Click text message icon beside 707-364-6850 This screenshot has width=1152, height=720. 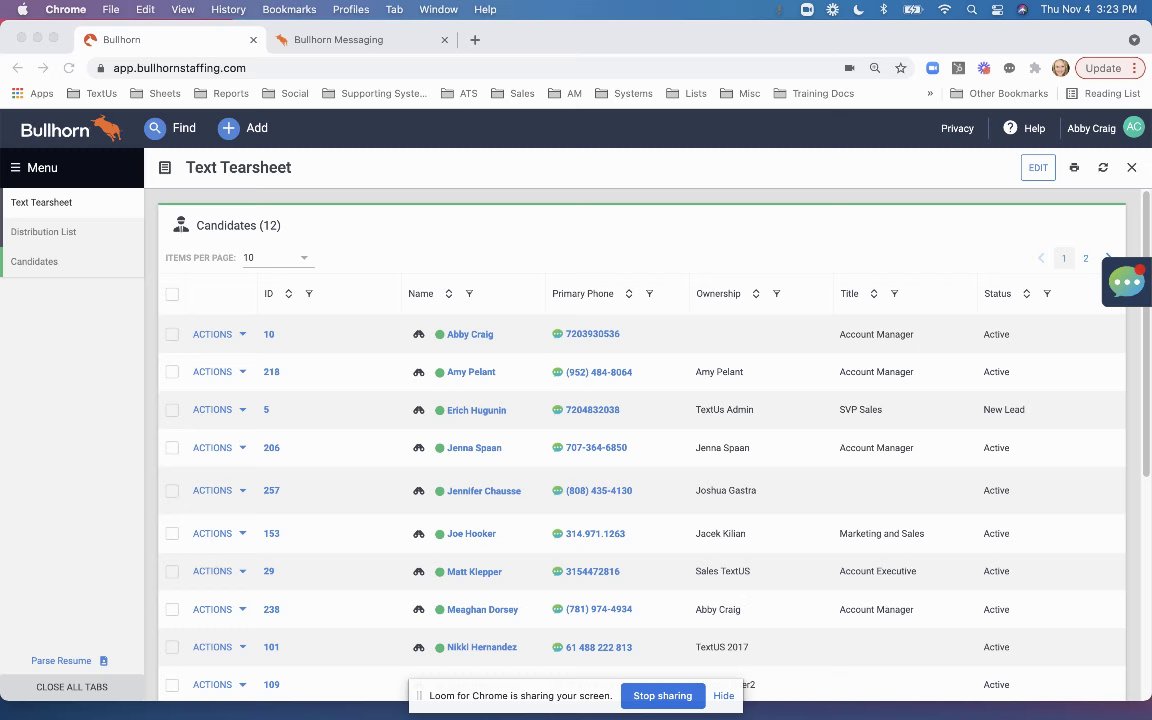point(558,447)
